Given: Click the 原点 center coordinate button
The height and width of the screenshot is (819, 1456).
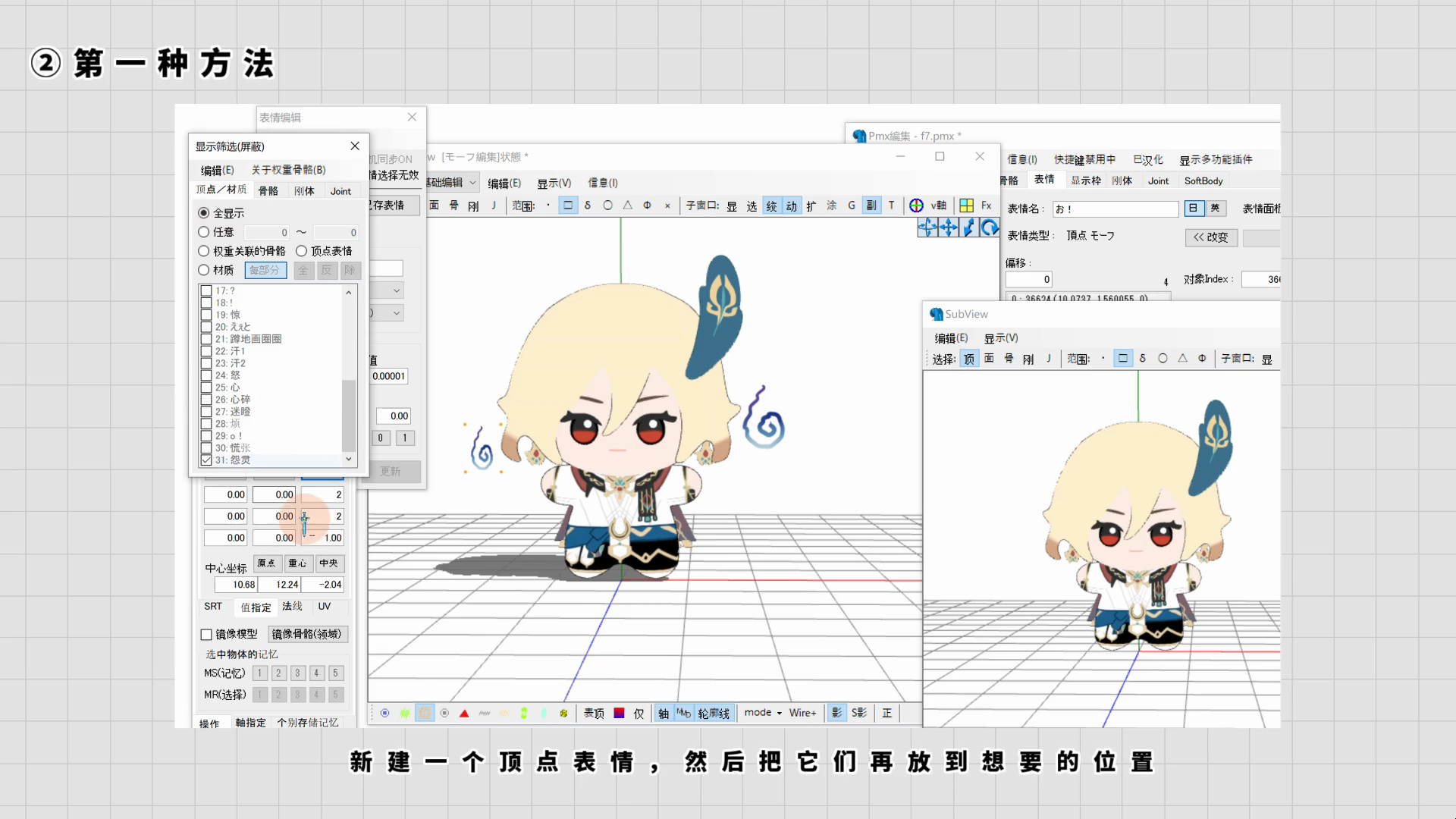Looking at the screenshot, I should (266, 563).
